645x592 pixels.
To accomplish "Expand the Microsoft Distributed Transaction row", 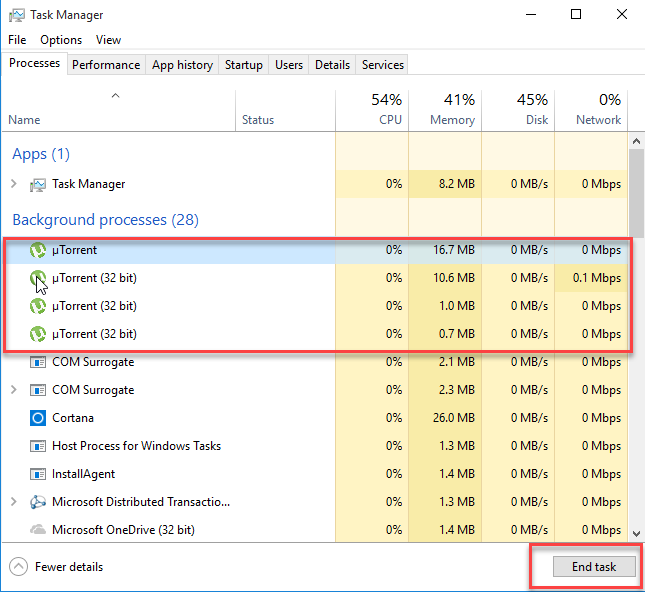I will click(14, 501).
